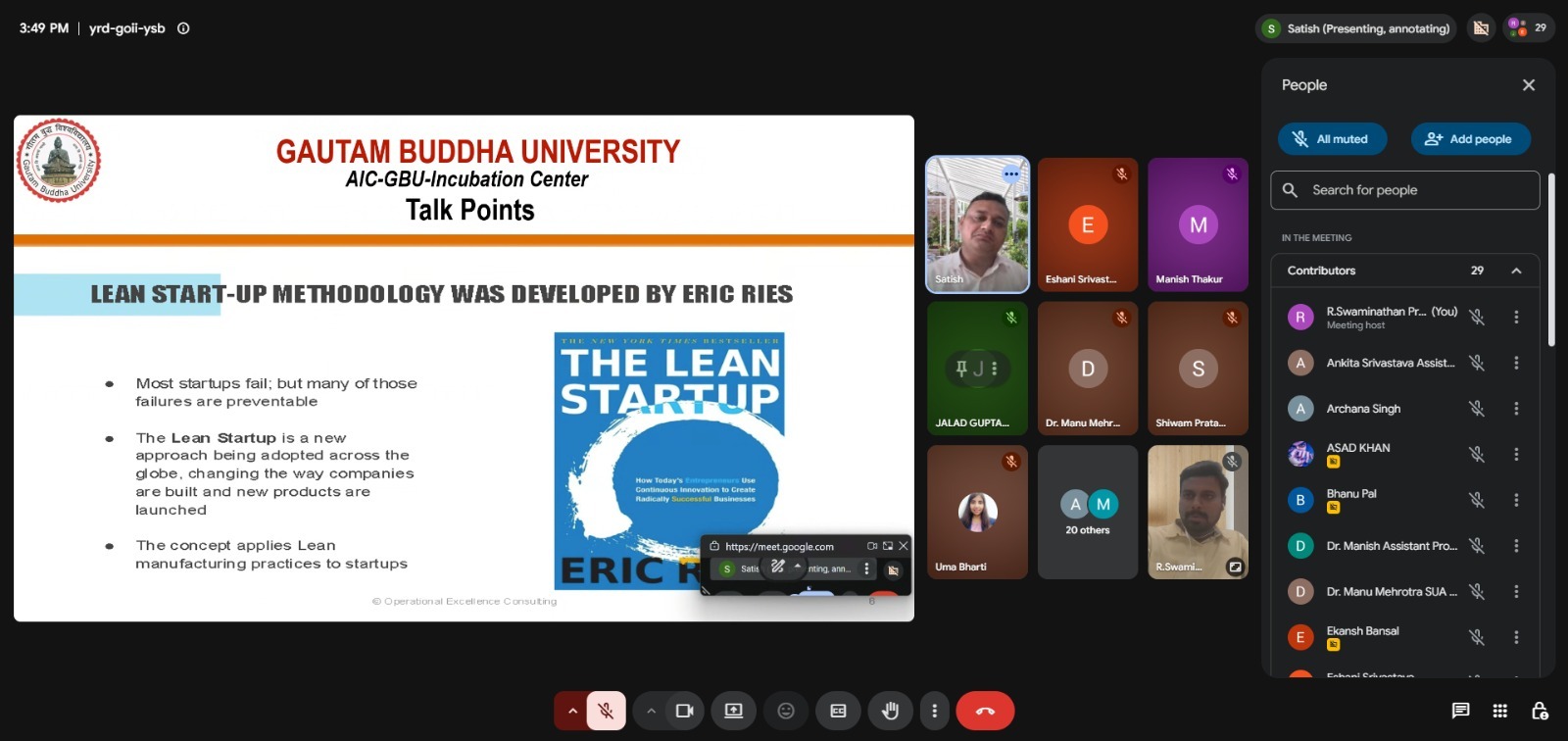
Task: Click muted mic icon for Dr. Manish row
Action: pyautogui.click(x=1477, y=546)
